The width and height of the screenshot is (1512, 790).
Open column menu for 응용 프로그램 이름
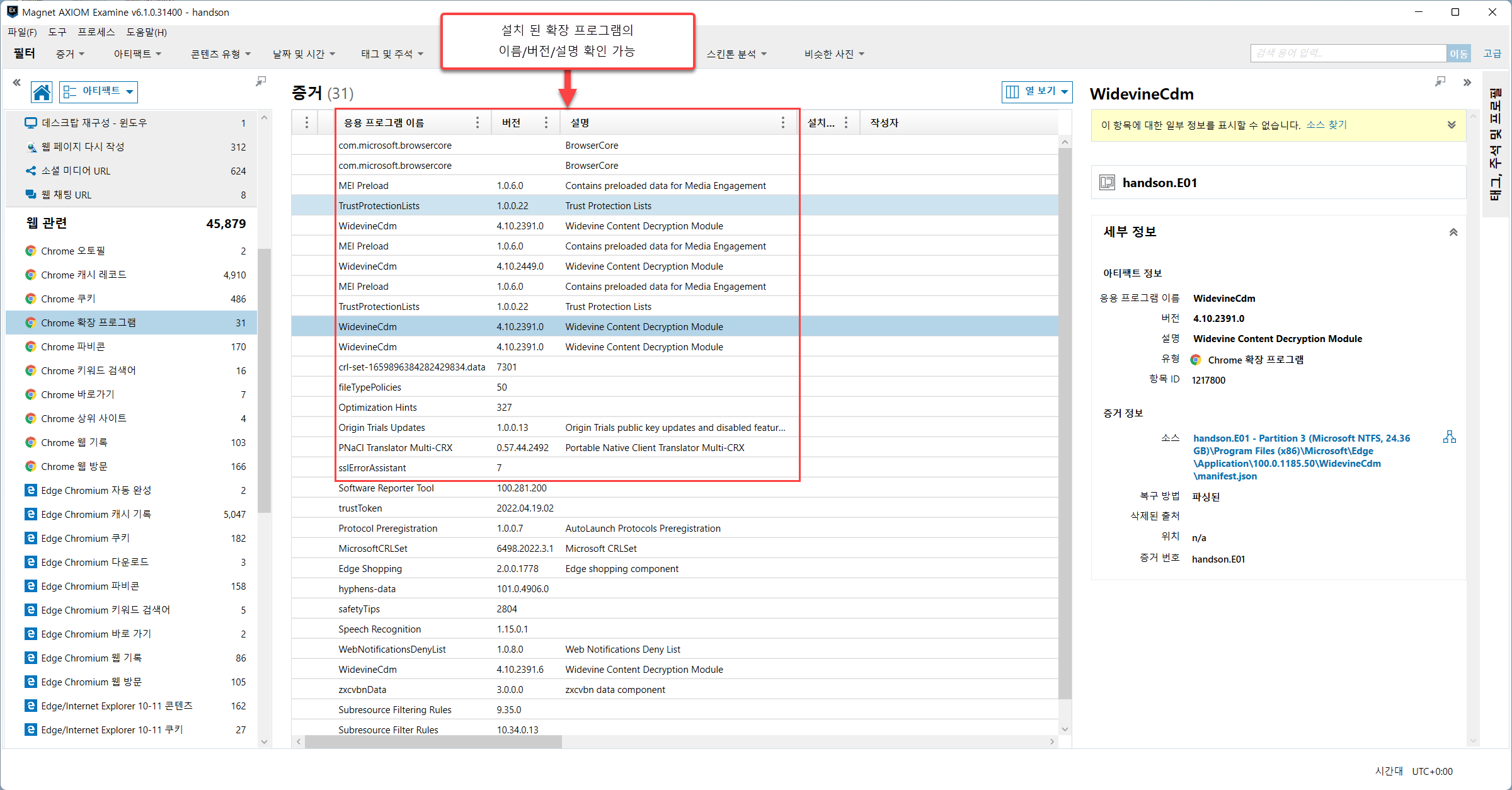(x=478, y=123)
